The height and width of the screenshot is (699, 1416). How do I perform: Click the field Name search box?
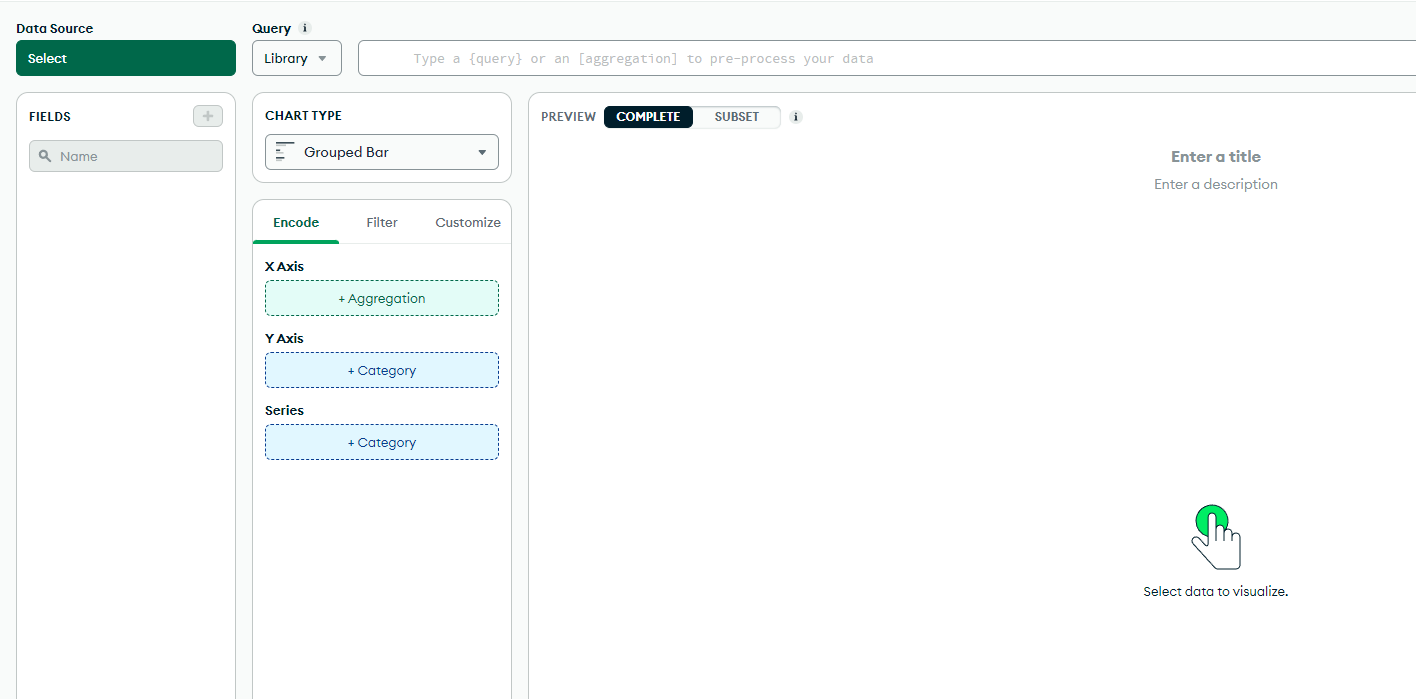(x=126, y=156)
